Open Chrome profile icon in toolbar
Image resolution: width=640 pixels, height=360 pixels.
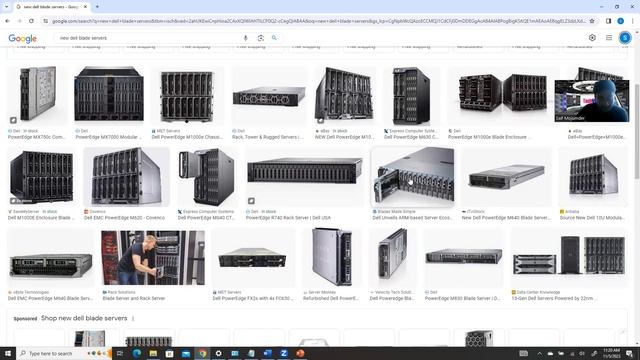pos(620,21)
